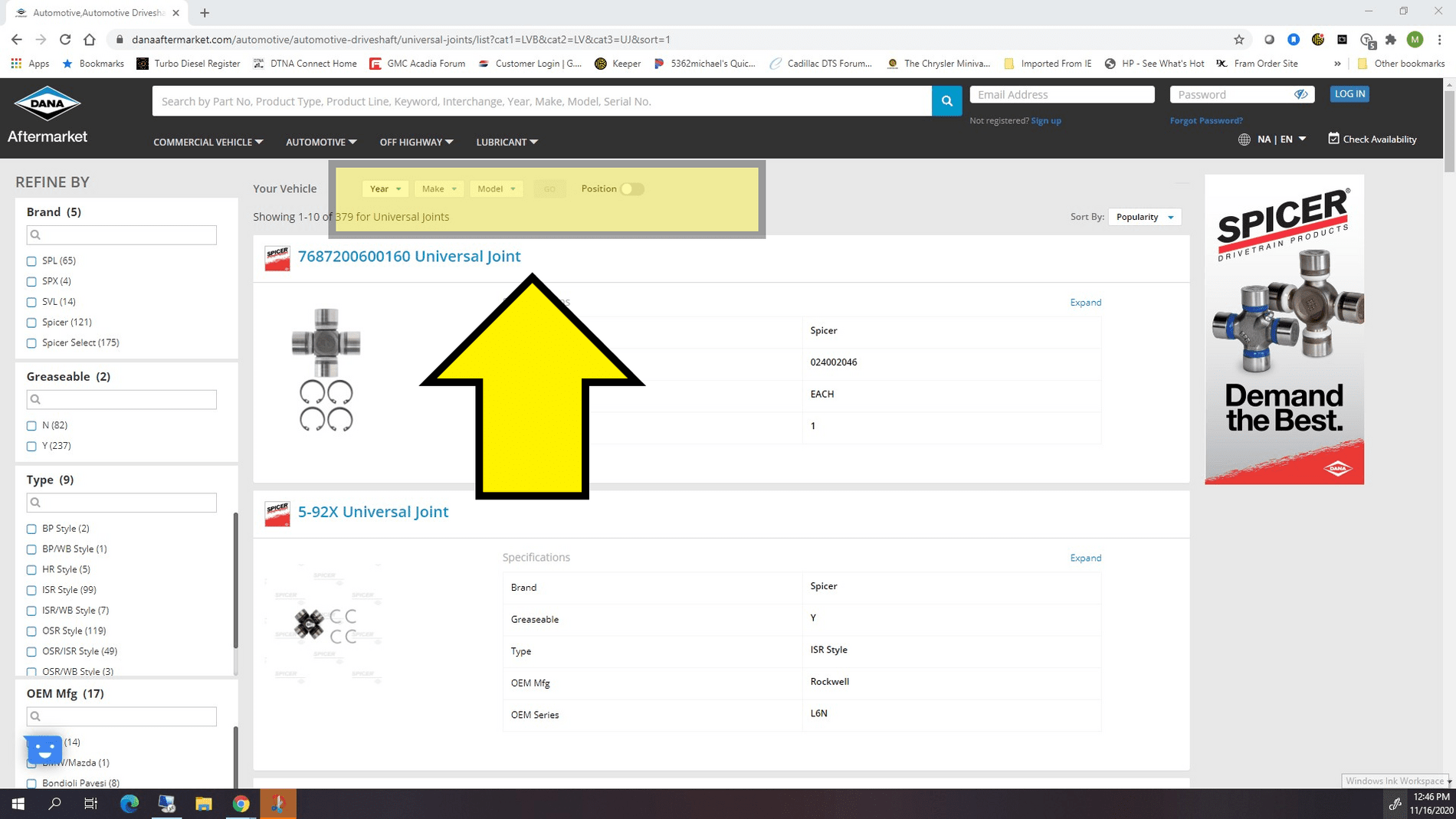1456x819 pixels.
Task: Expand specifications for 7687200600160 joint
Action: pos(1085,302)
